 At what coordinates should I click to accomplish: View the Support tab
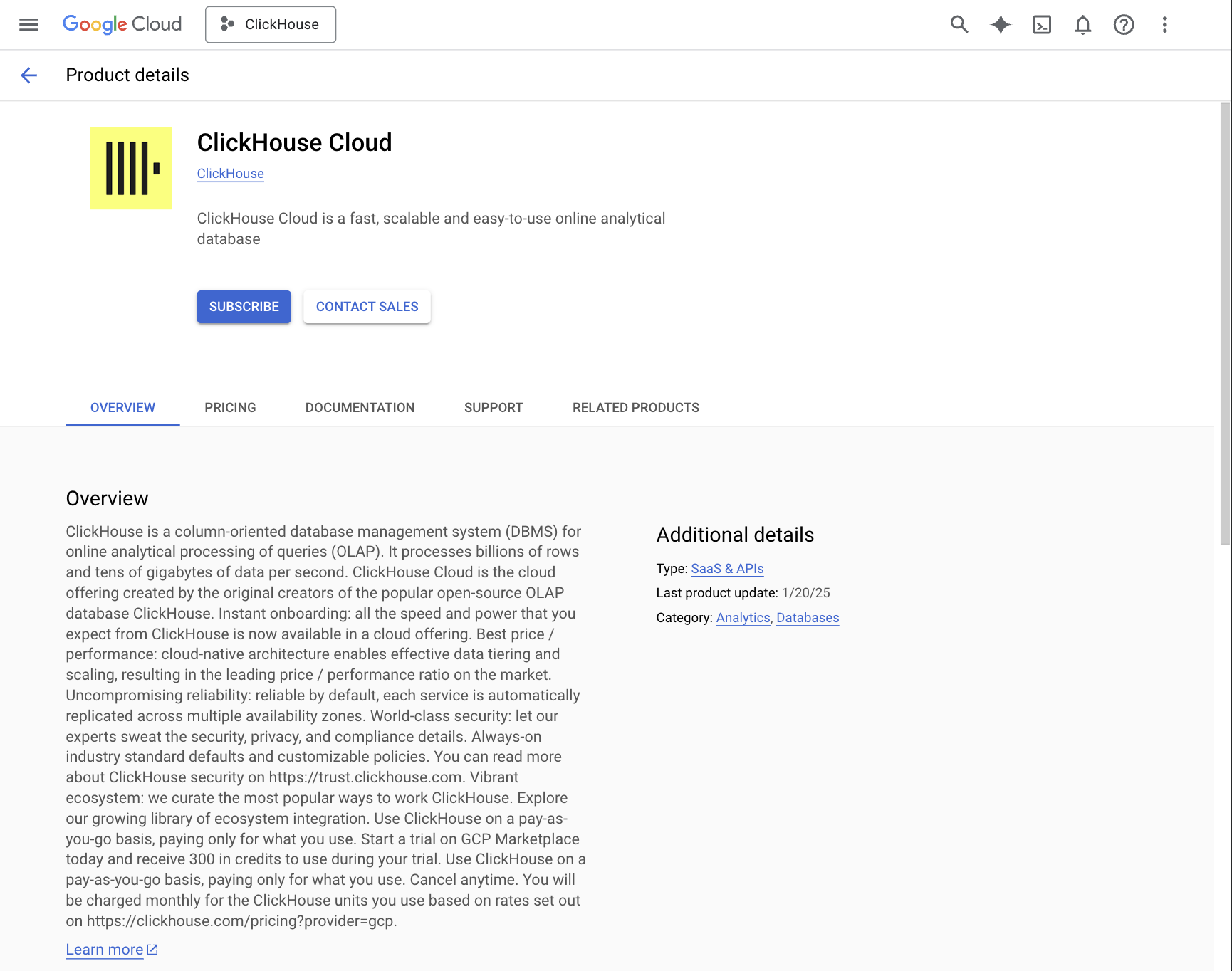coord(494,407)
